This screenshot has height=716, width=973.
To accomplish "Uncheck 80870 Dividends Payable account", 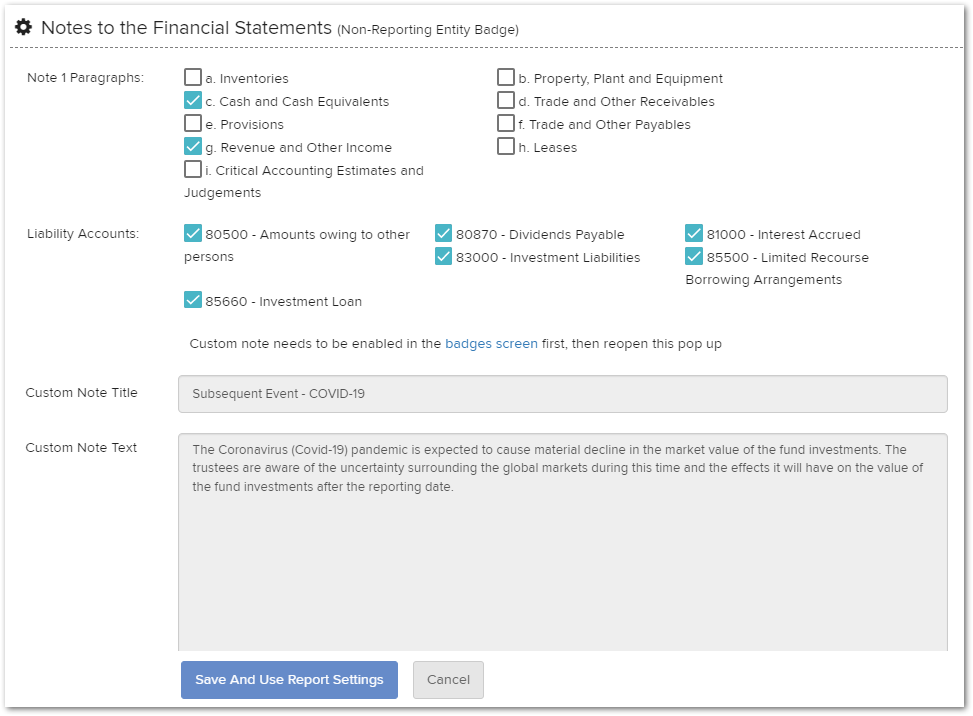I will click(444, 233).
